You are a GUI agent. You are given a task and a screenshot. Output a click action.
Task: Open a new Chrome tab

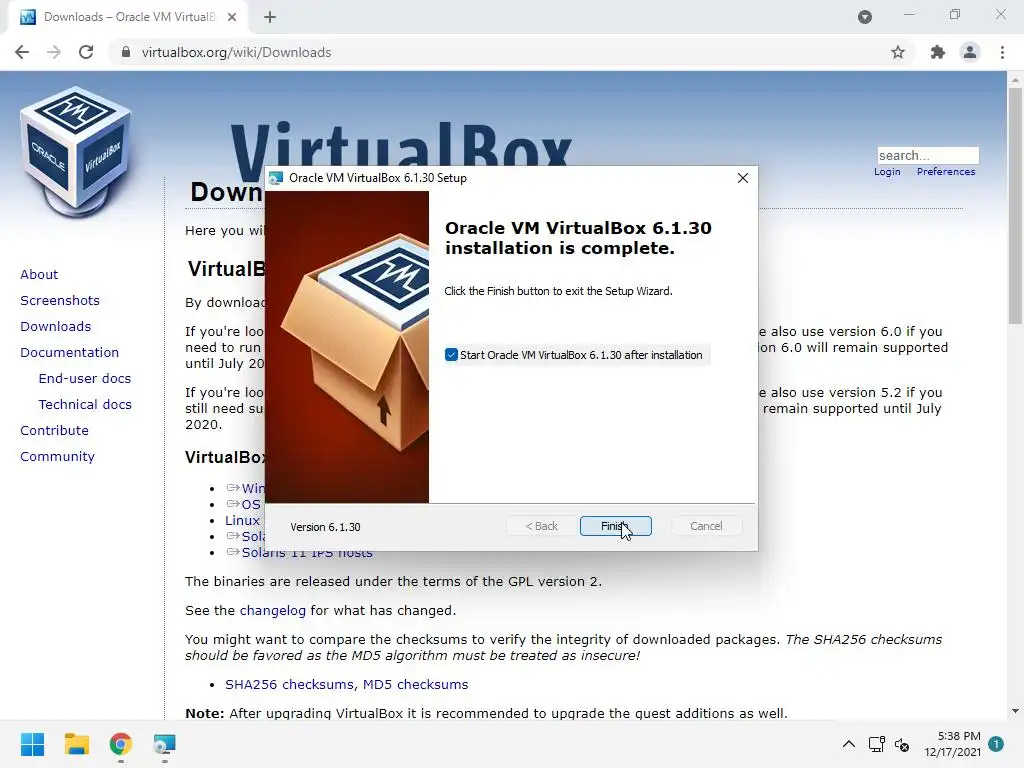[270, 17]
